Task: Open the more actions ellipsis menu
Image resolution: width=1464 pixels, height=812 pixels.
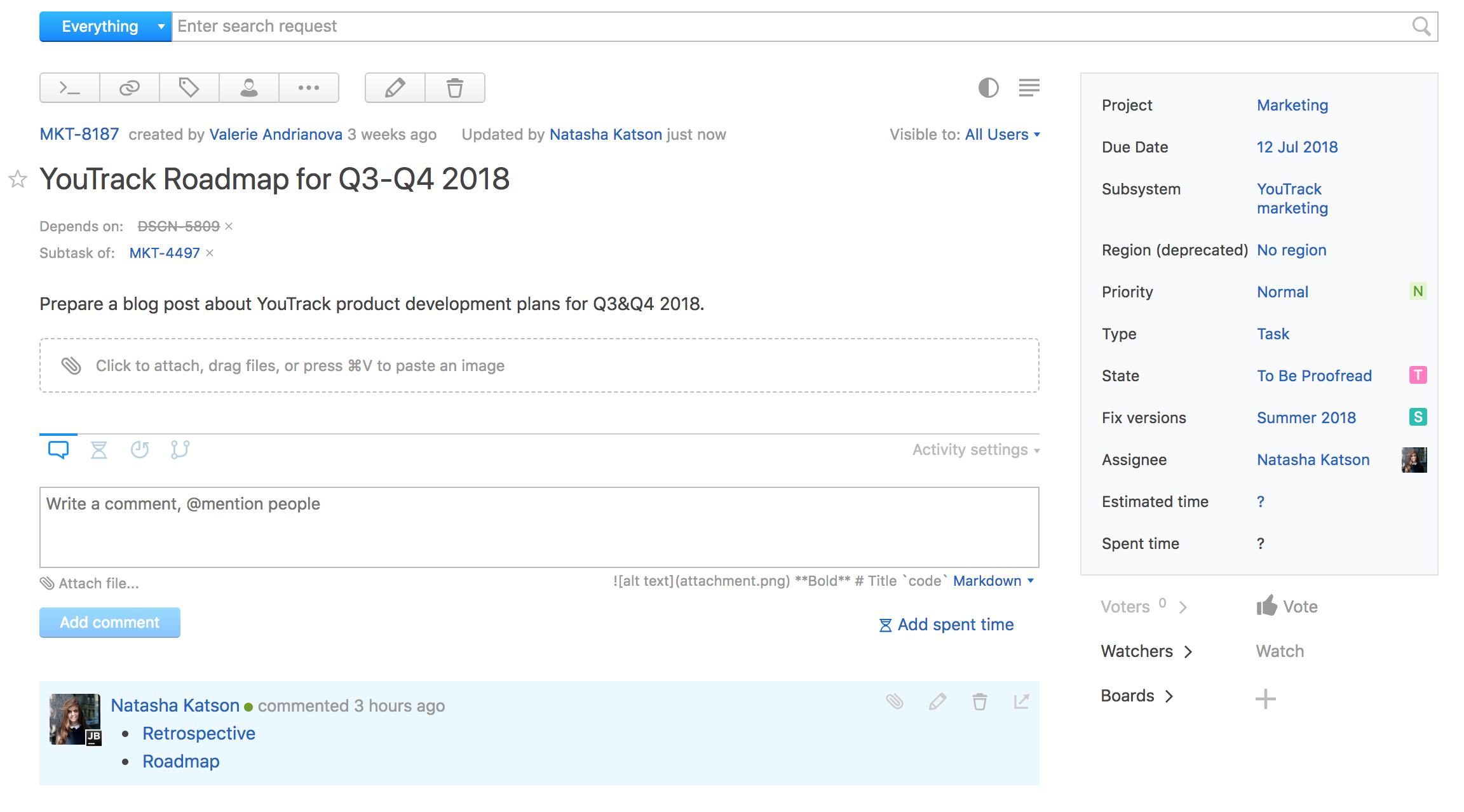Action: 309,88
